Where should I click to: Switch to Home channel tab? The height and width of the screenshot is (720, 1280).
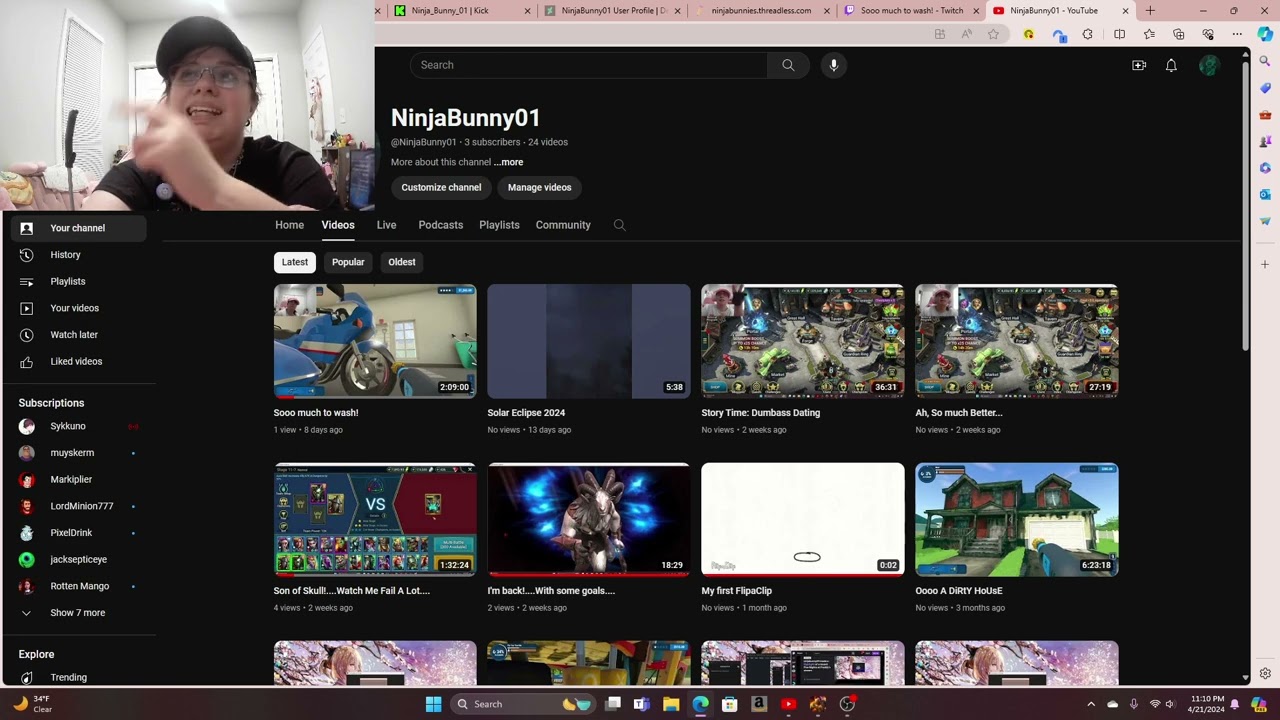(x=289, y=225)
